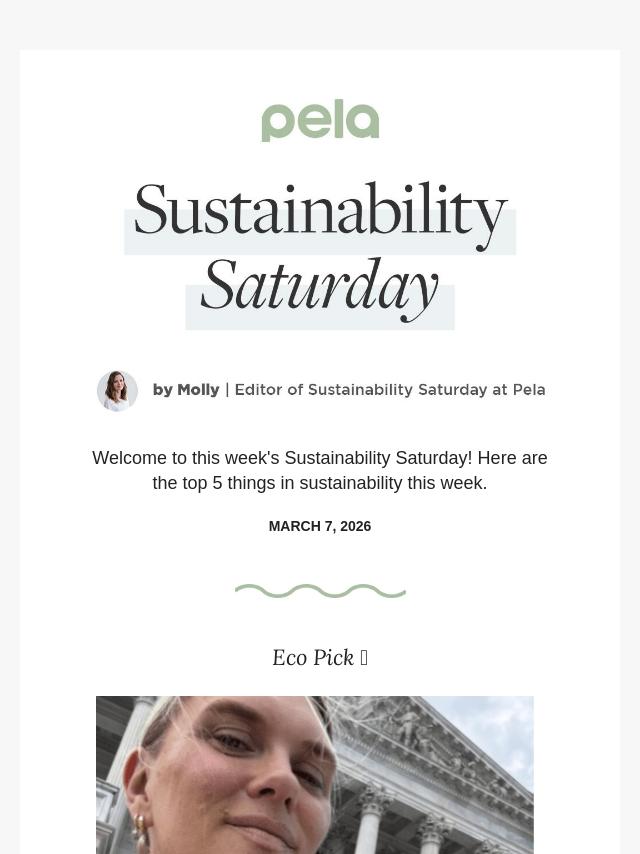Click "the top 5 things in sustainability" line
Viewport: 640px width, 854px height.
(320, 483)
